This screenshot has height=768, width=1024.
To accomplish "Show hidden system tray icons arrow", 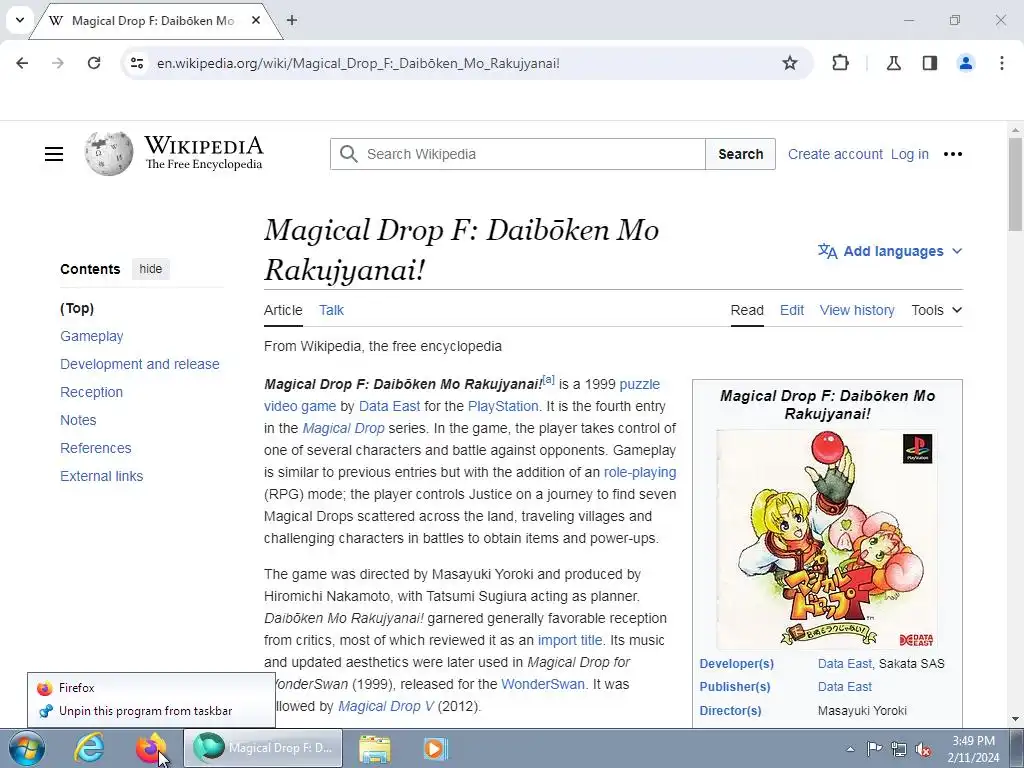I will tap(850, 749).
